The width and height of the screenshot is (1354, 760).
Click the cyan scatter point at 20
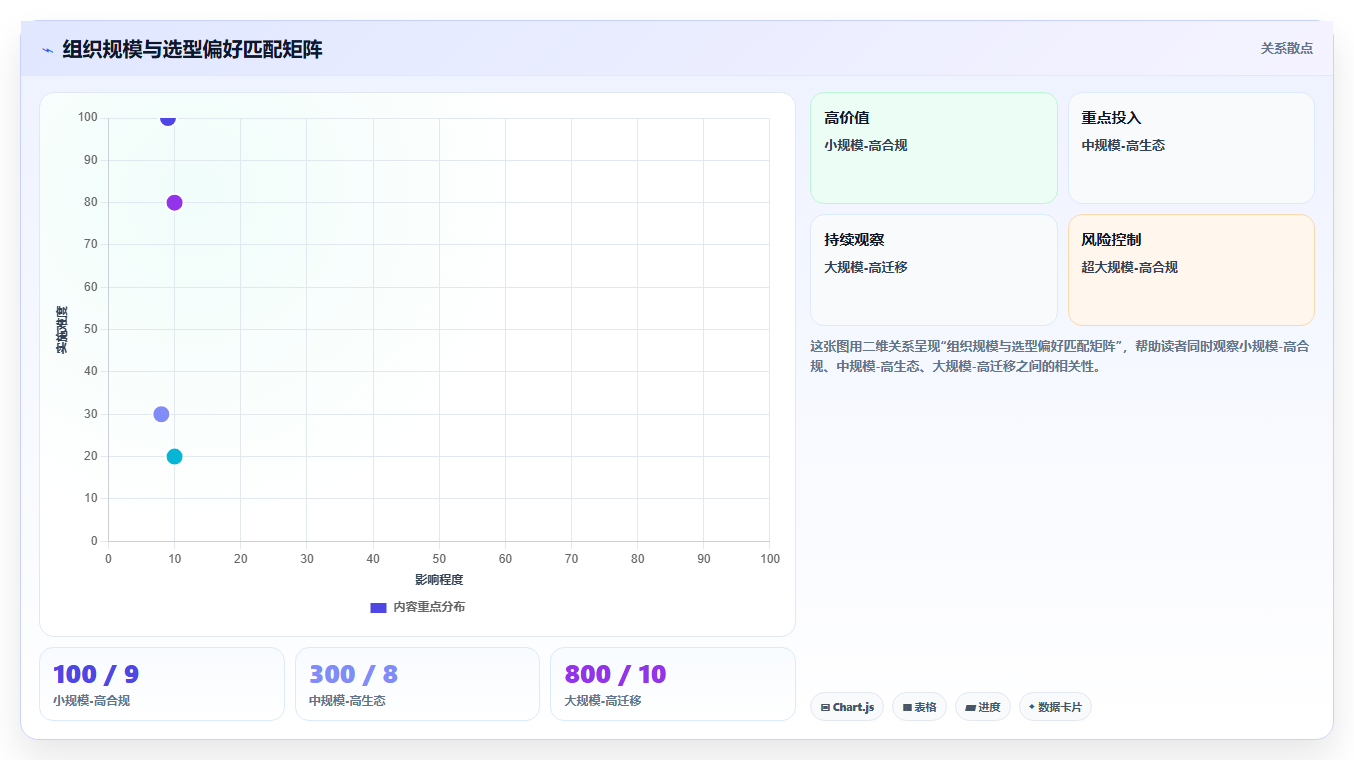[x=174, y=457]
